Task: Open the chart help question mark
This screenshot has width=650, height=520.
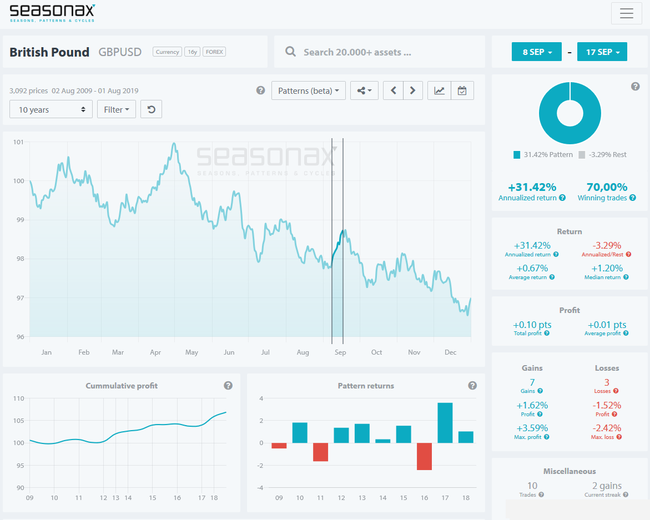Action: coord(260,90)
